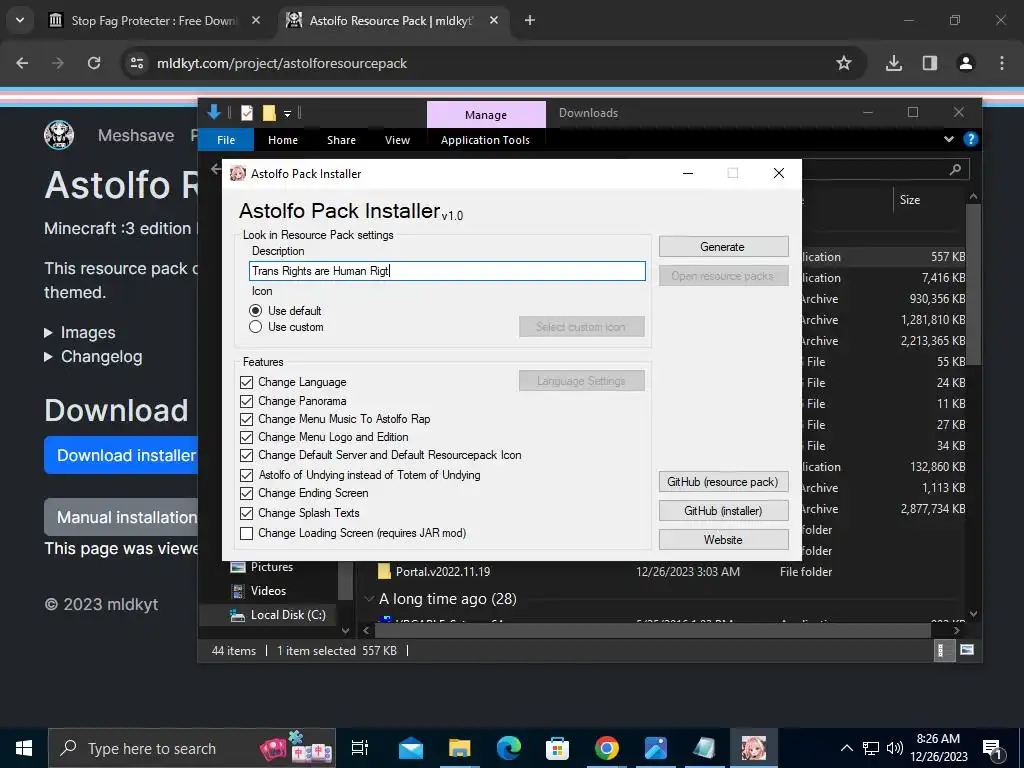This screenshot has width=1024, height=768.
Task: Open Explorer quick access toolbar dropdown
Action: (x=287, y=114)
